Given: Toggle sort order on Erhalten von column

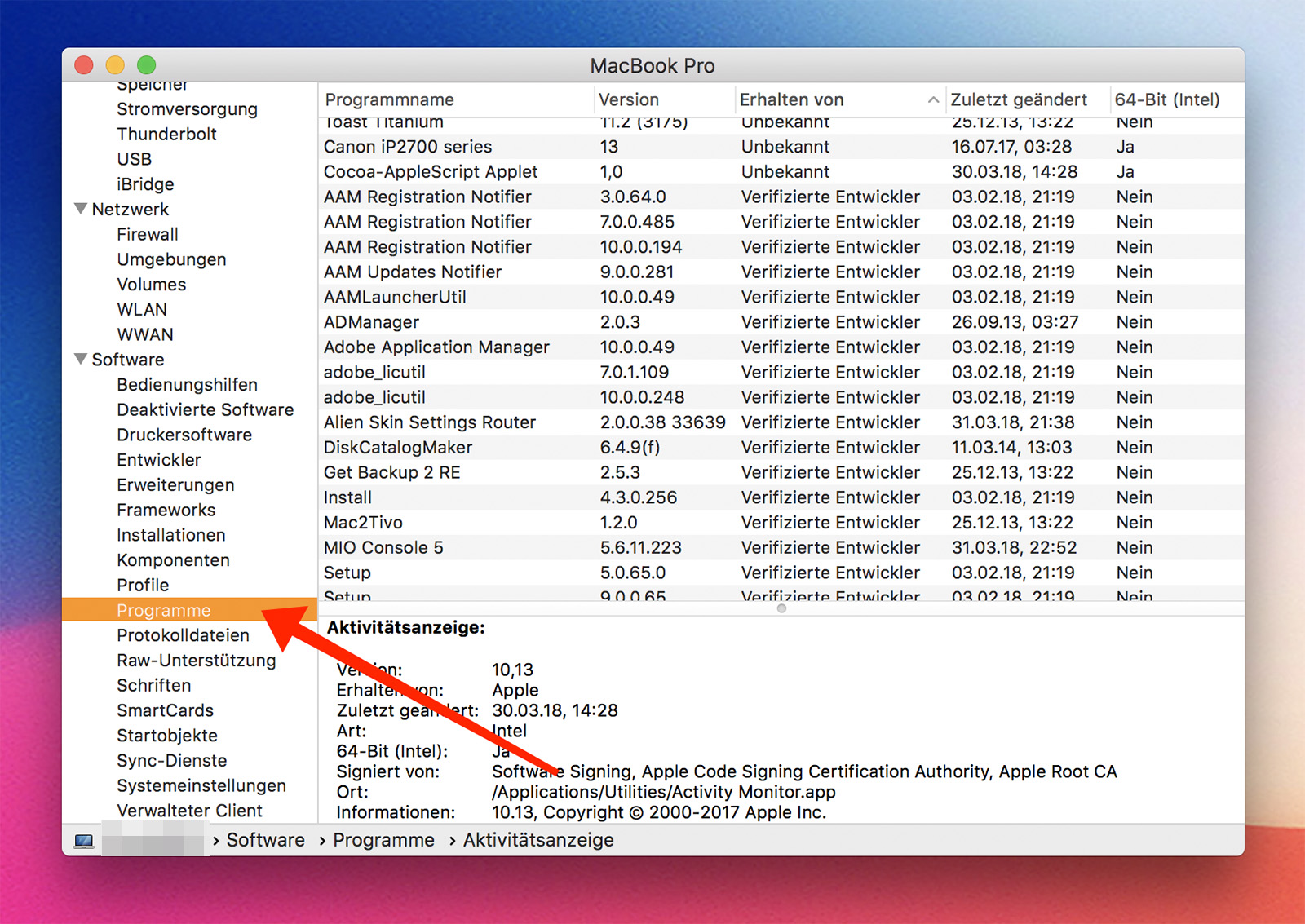Looking at the screenshot, I should point(840,99).
